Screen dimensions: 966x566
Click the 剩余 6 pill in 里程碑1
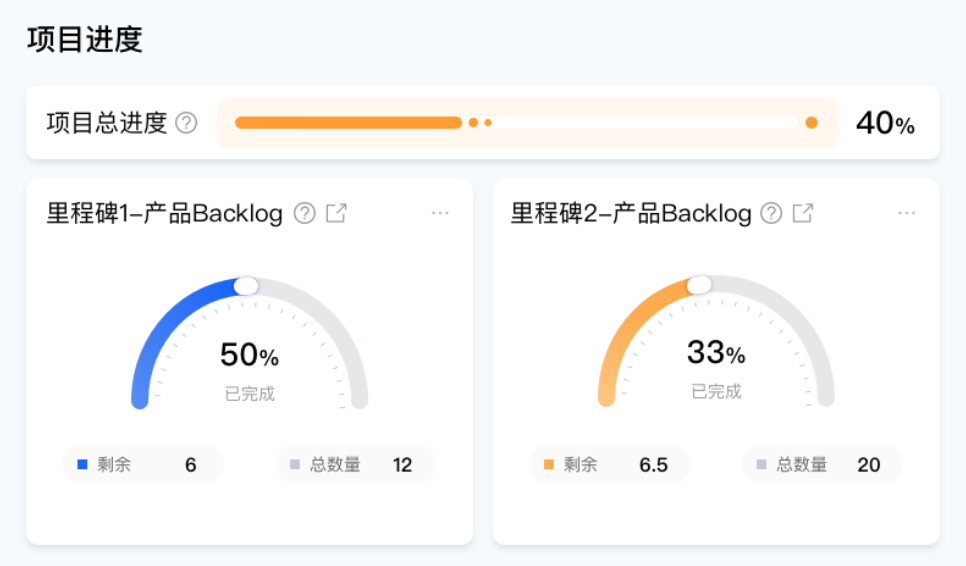[143, 465]
